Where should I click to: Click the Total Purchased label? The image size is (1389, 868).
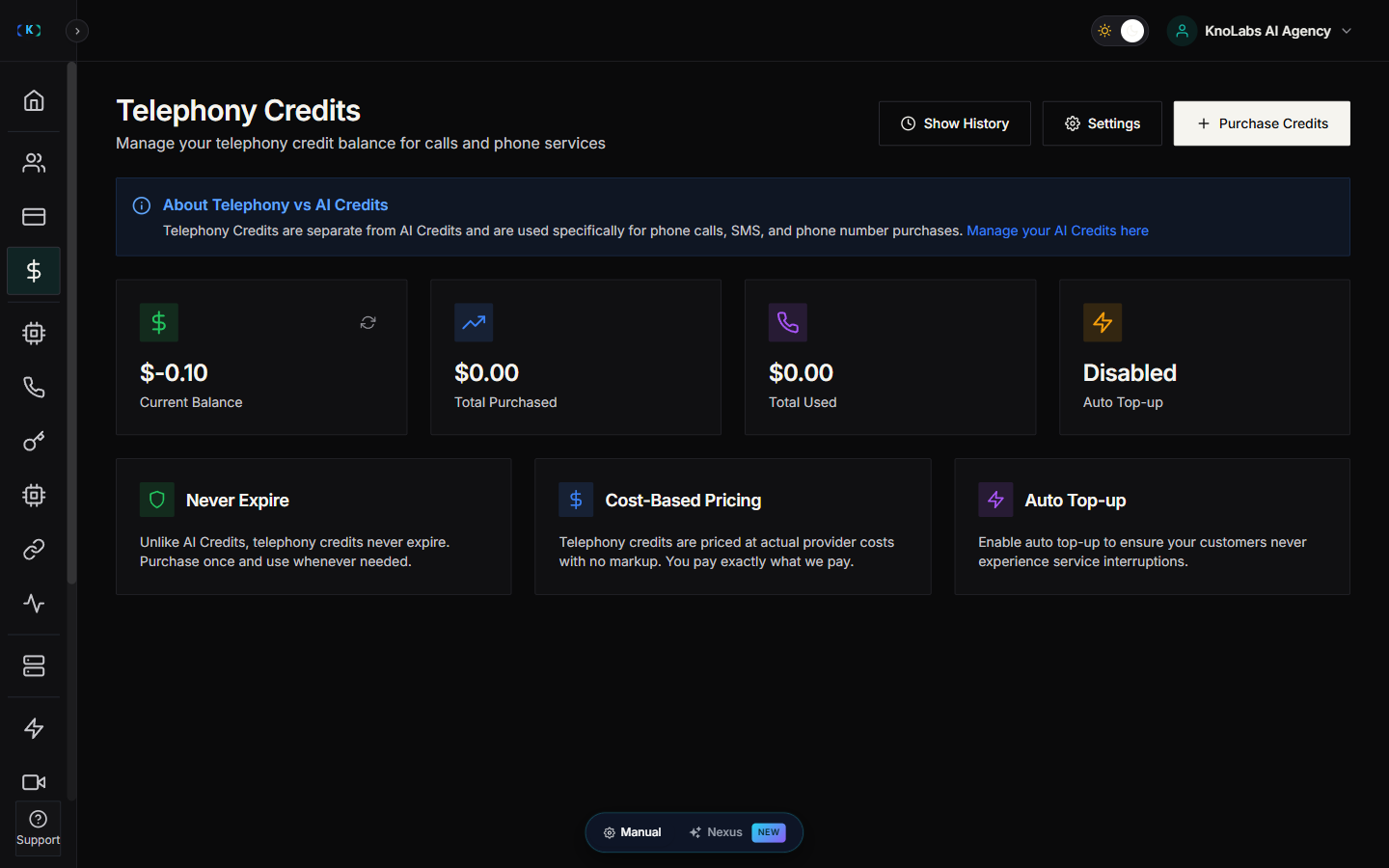[x=505, y=402]
